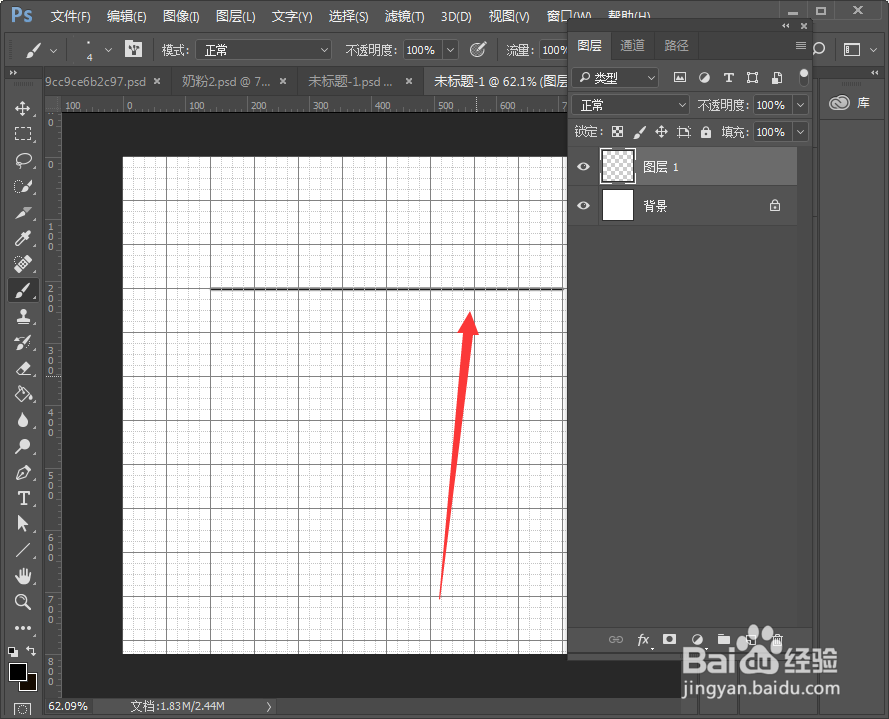Image resolution: width=889 pixels, height=719 pixels.
Task: Click the foreground color swatch
Action: tap(17, 671)
